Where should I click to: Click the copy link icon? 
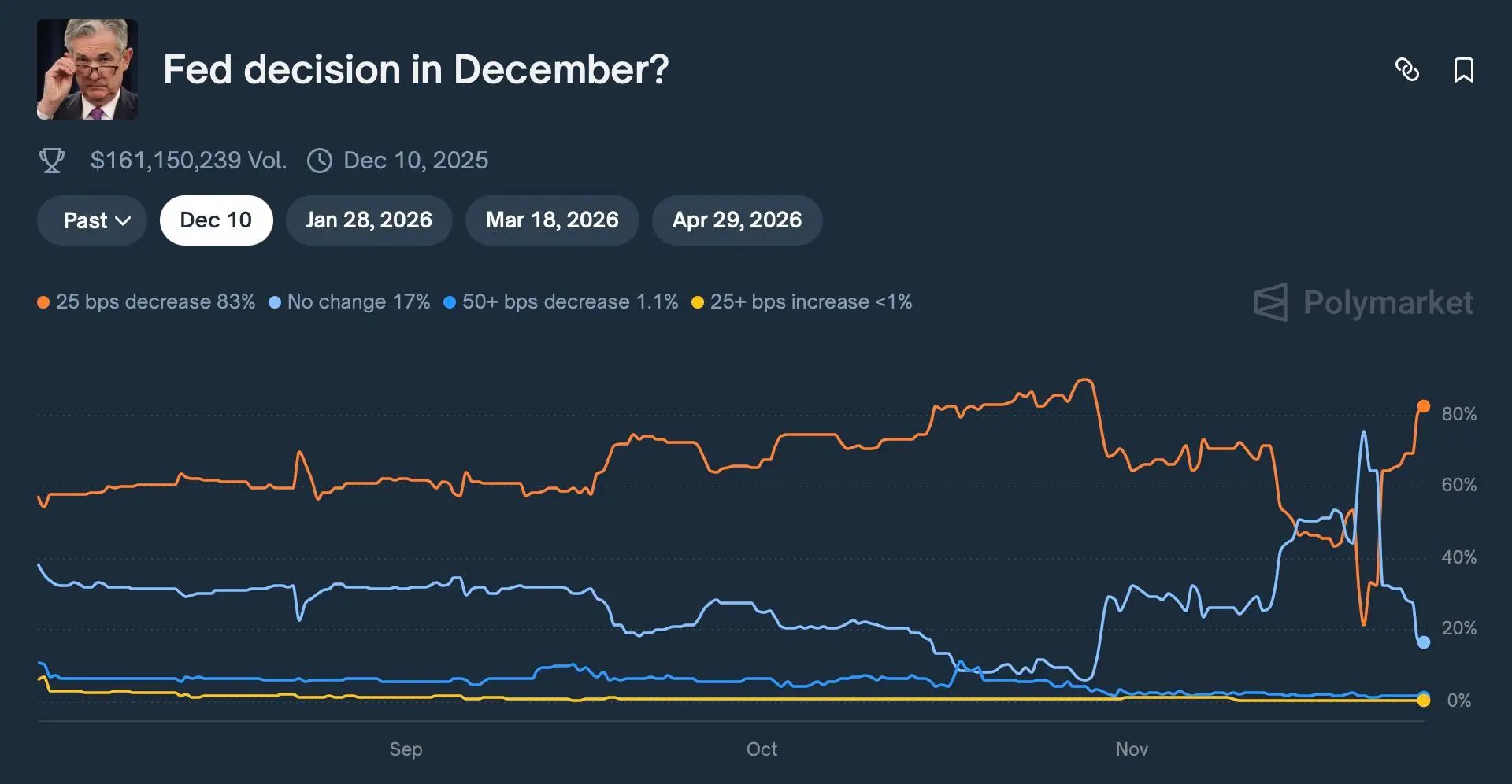click(1406, 70)
